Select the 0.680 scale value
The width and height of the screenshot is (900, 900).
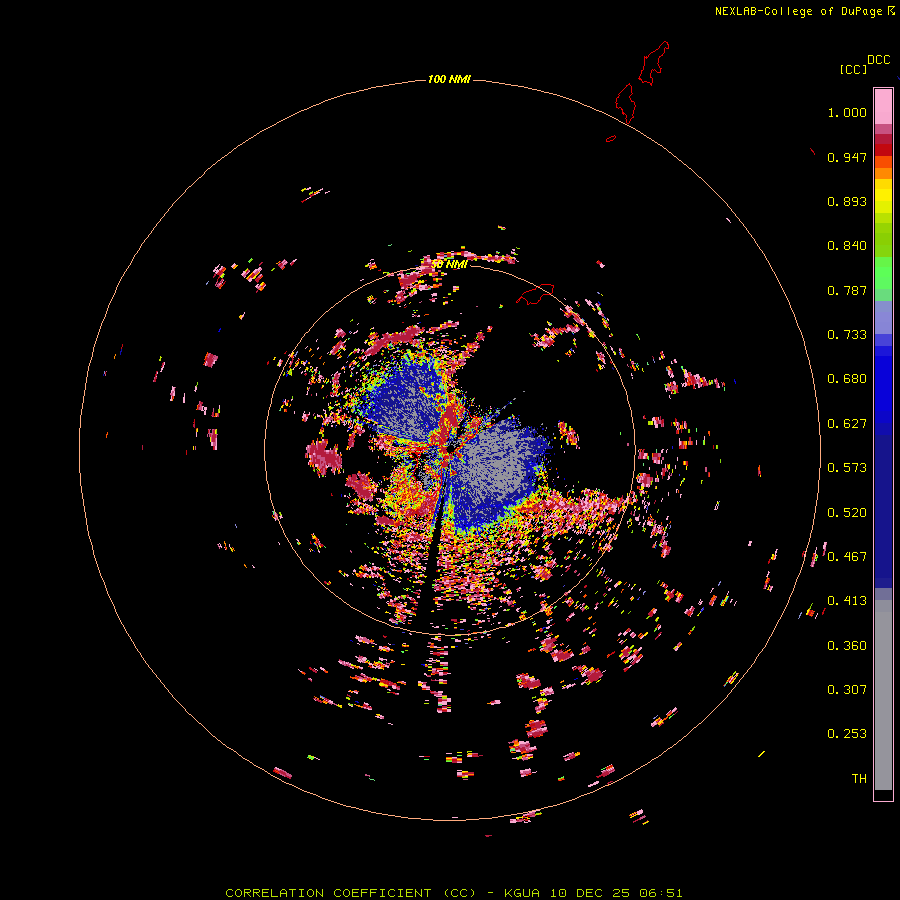(x=847, y=379)
